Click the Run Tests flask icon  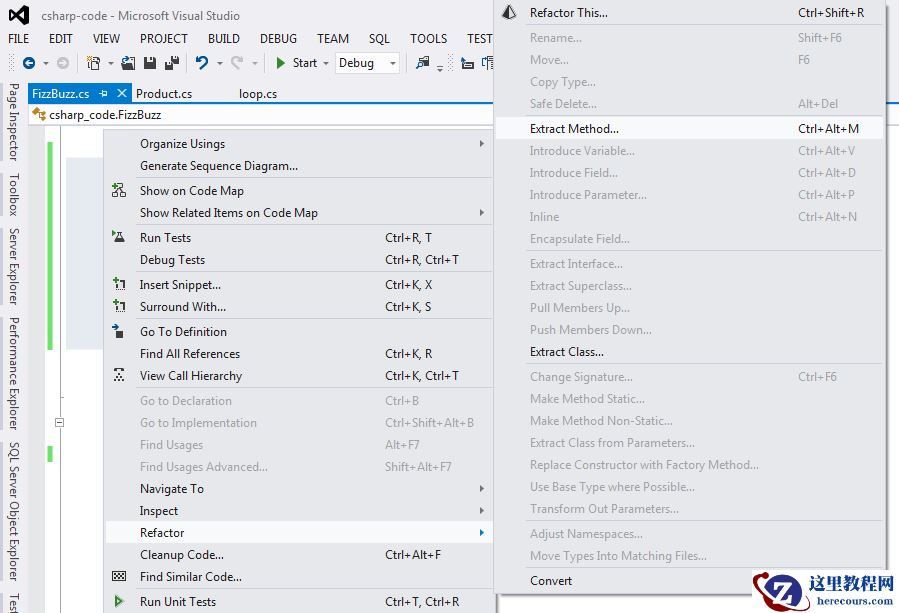119,237
